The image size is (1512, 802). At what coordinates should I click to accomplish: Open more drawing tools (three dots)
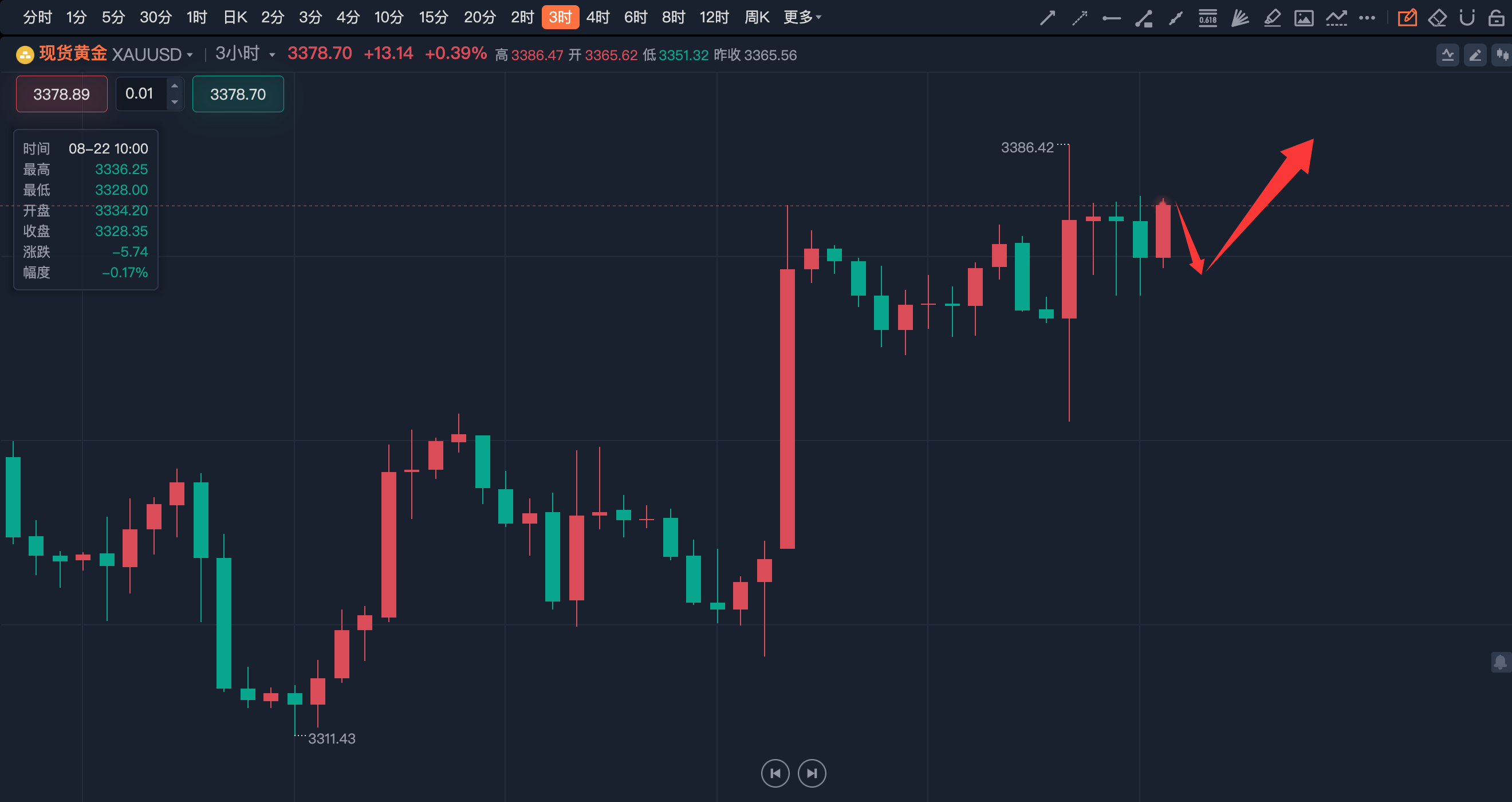point(1367,18)
